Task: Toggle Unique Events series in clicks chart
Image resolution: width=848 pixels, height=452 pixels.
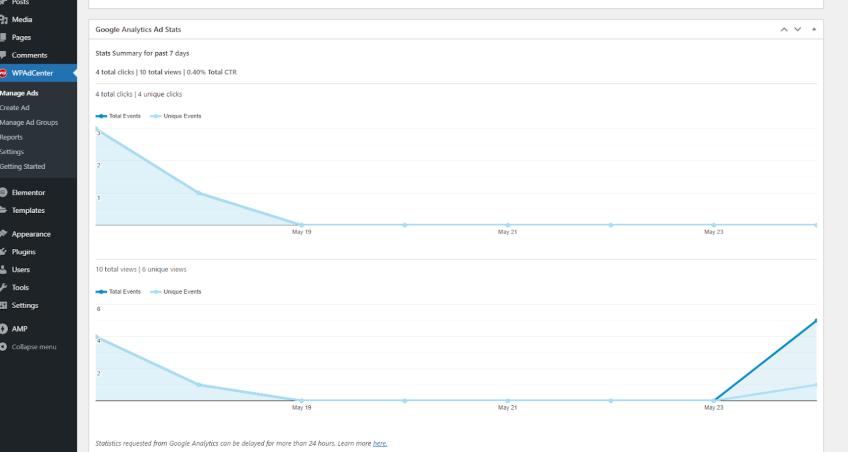Action: pyautogui.click(x=176, y=116)
